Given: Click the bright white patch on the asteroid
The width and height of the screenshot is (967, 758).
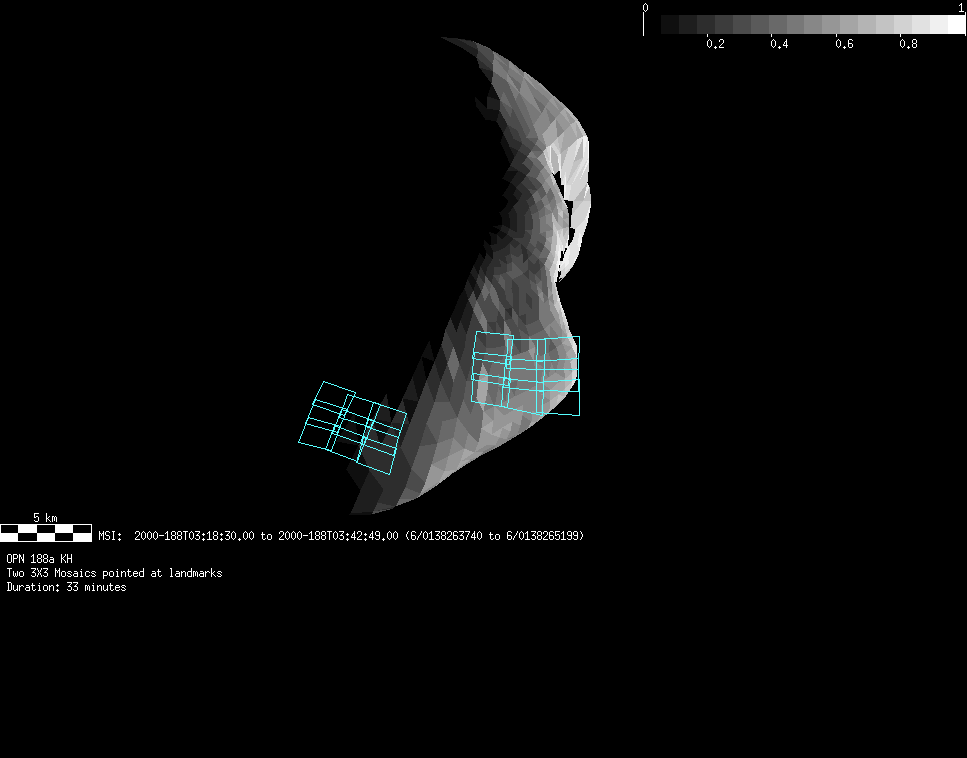Looking at the screenshot, I should click(x=577, y=182).
